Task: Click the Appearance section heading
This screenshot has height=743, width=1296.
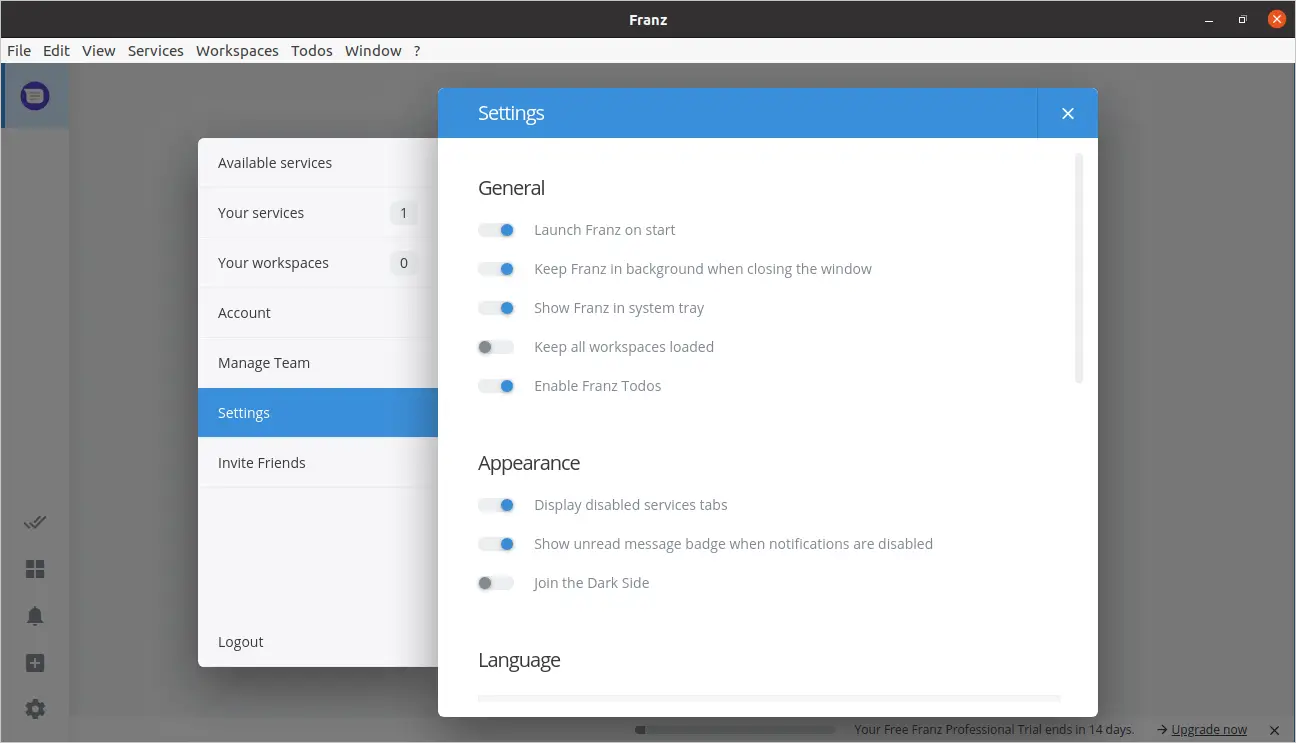Action: [529, 463]
